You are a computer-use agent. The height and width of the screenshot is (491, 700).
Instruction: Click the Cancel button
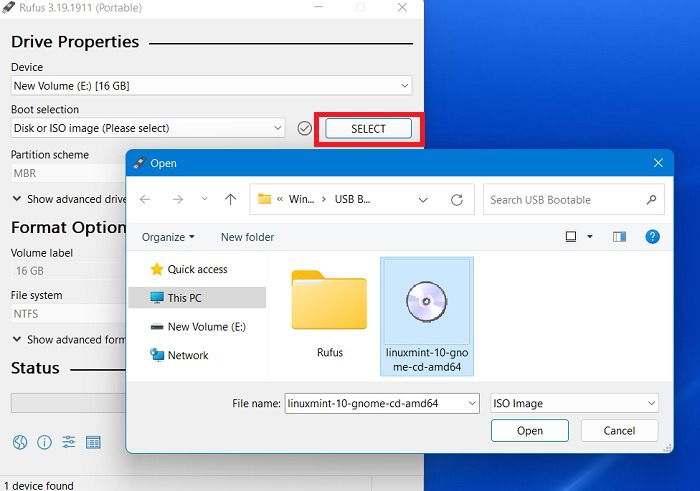coord(619,431)
